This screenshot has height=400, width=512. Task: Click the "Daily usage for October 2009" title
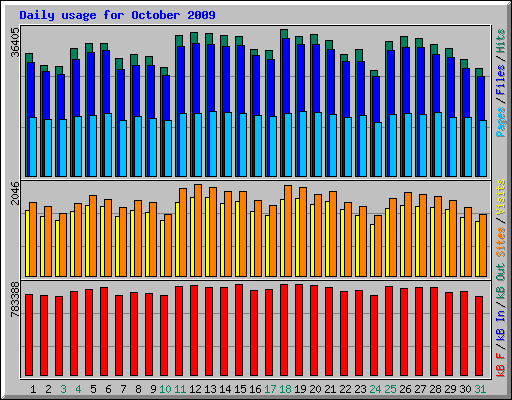click(x=117, y=15)
